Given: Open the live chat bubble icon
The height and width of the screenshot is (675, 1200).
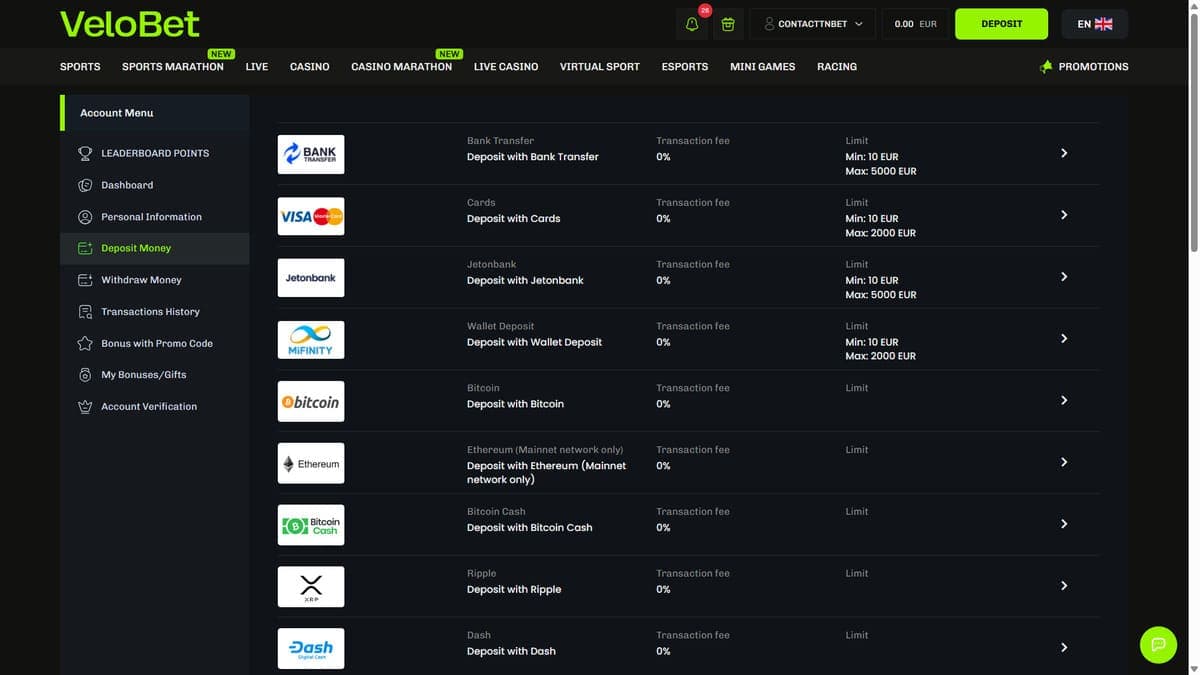Looking at the screenshot, I should (x=1158, y=644).
